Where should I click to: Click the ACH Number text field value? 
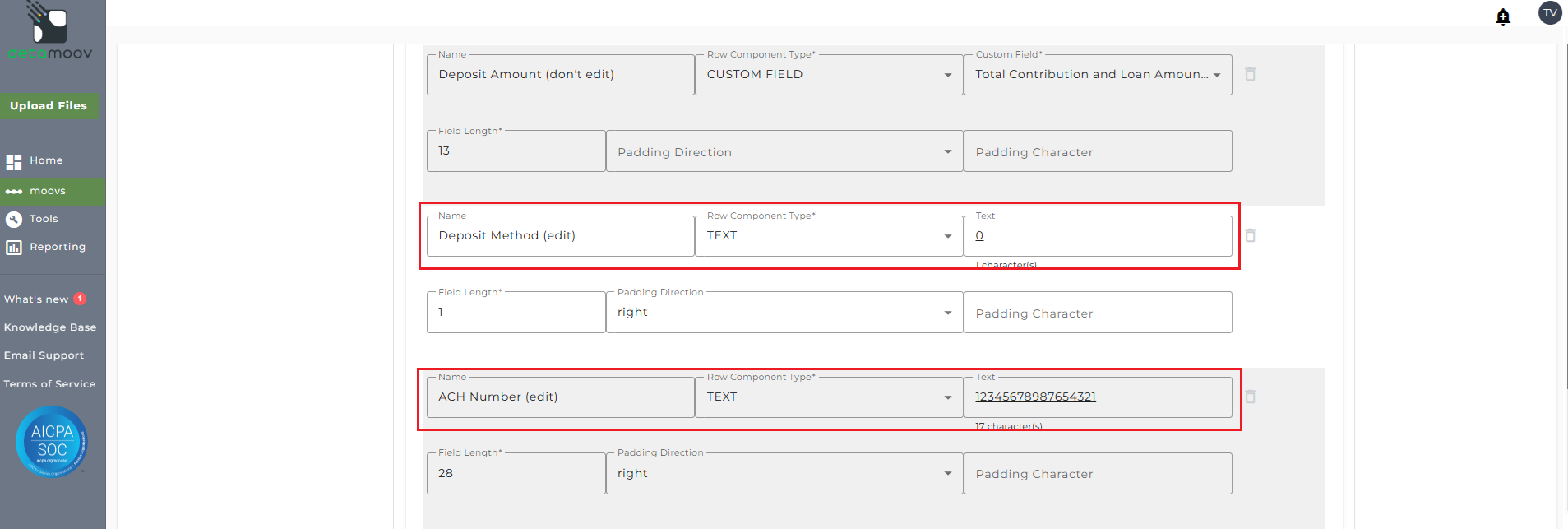pos(1035,397)
